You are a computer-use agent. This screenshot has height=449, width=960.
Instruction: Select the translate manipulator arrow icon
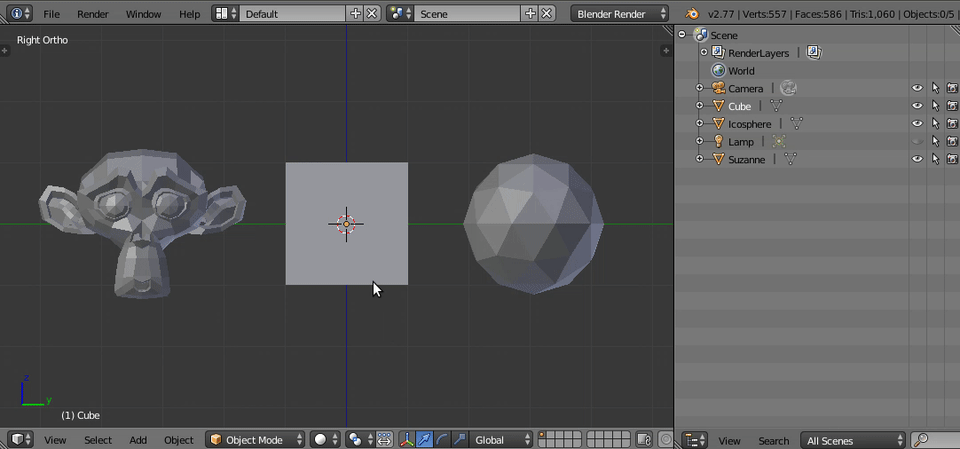coord(424,440)
